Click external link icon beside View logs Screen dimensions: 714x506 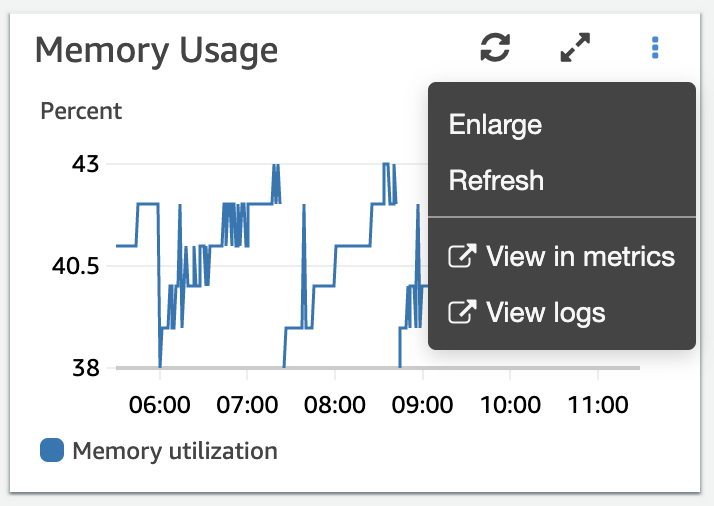click(461, 313)
